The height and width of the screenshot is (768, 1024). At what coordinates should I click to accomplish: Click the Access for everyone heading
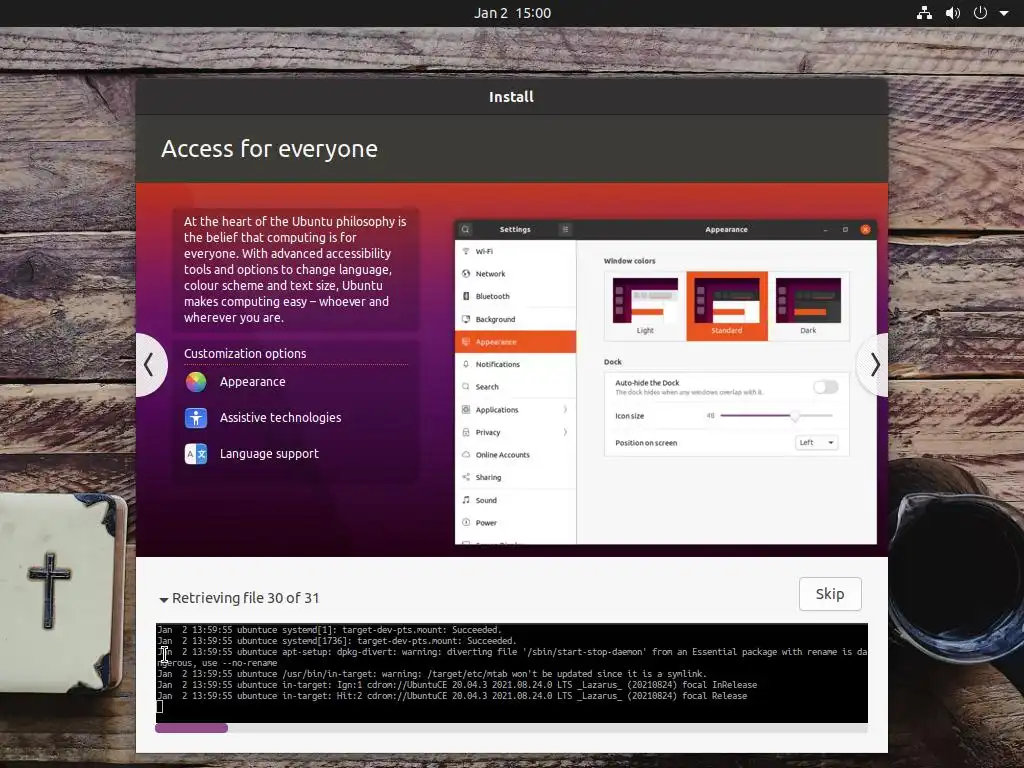[269, 149]
